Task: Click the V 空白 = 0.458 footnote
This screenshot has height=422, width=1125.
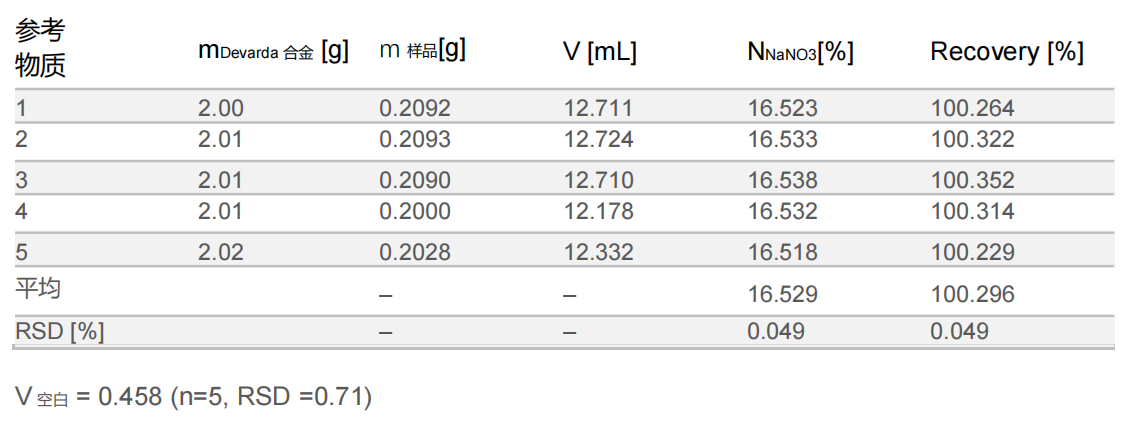Action: tap(194, 397)
